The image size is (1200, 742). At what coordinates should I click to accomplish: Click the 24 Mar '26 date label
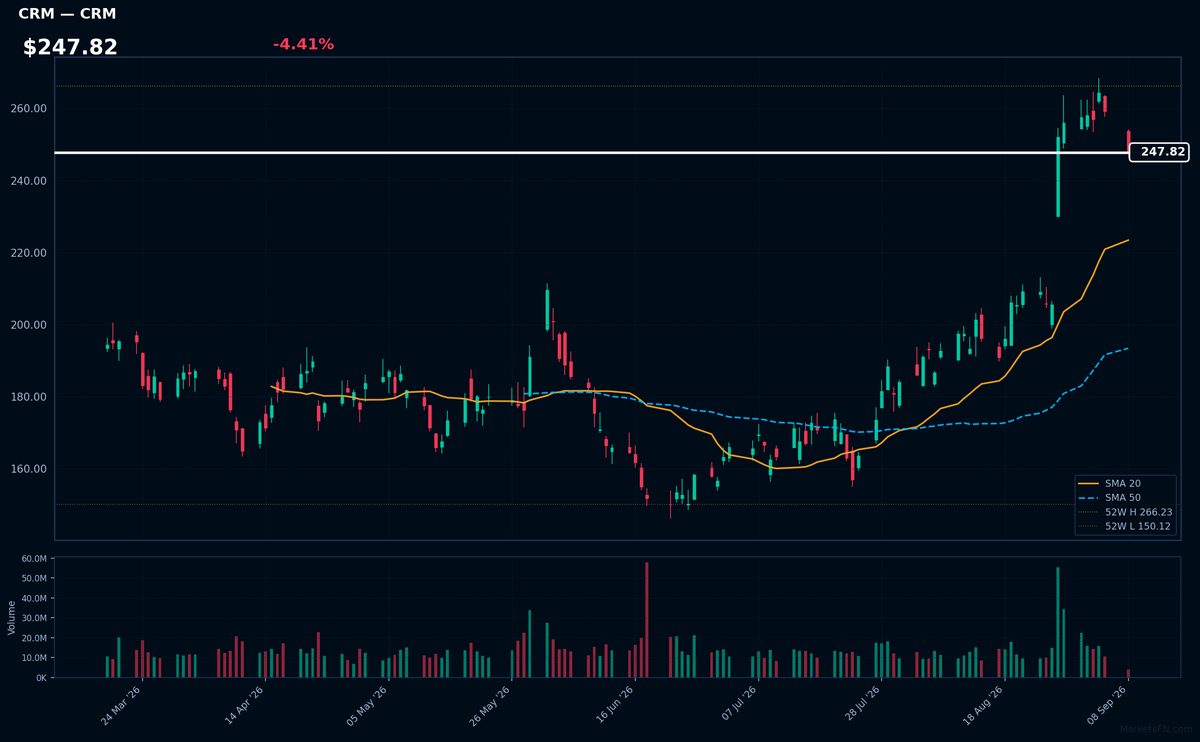(121, 705)
